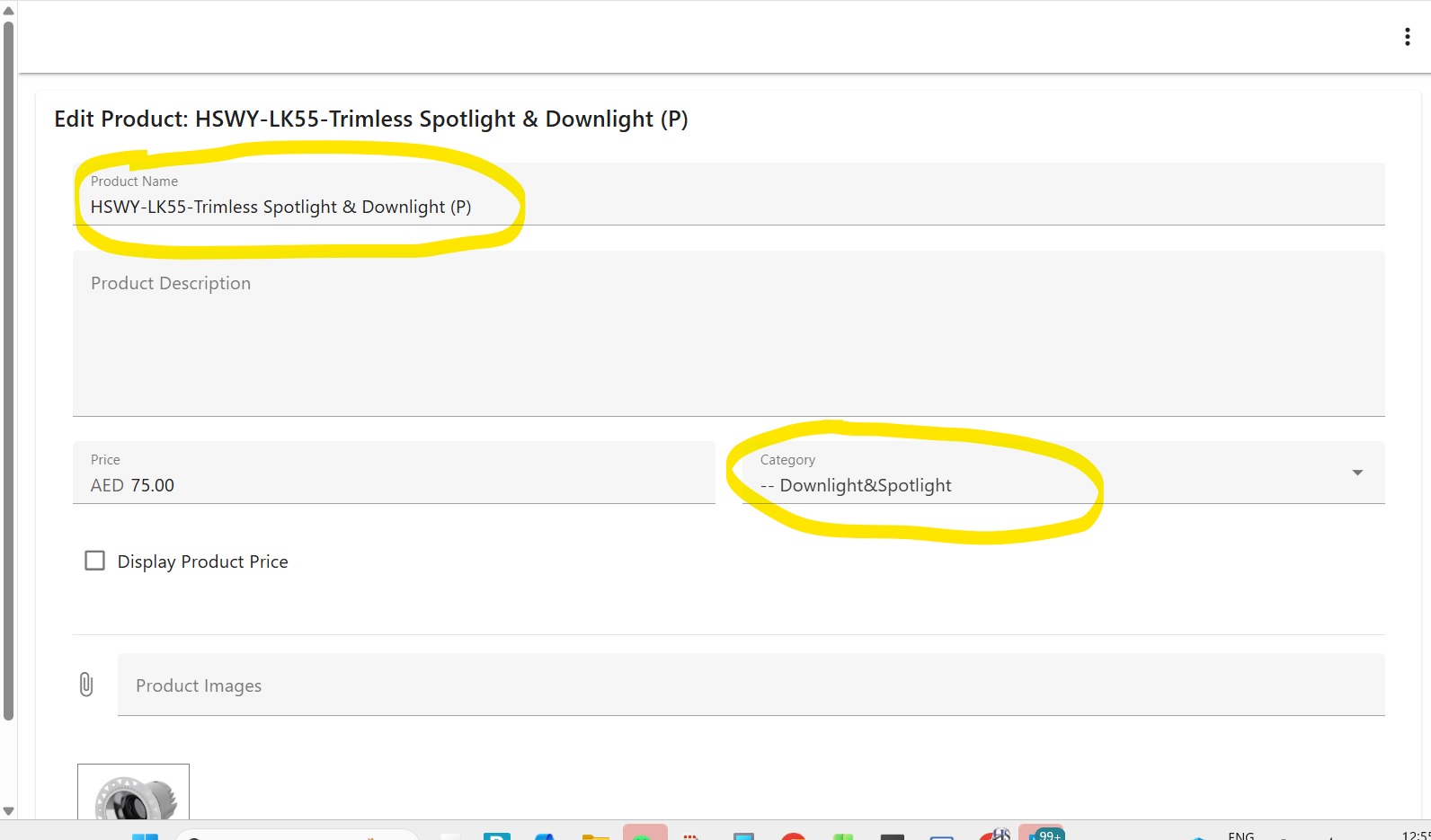Click the green highlighted taskbar app icon
Viewport: 1431px width, 840px height.
(x=644, y=834)
